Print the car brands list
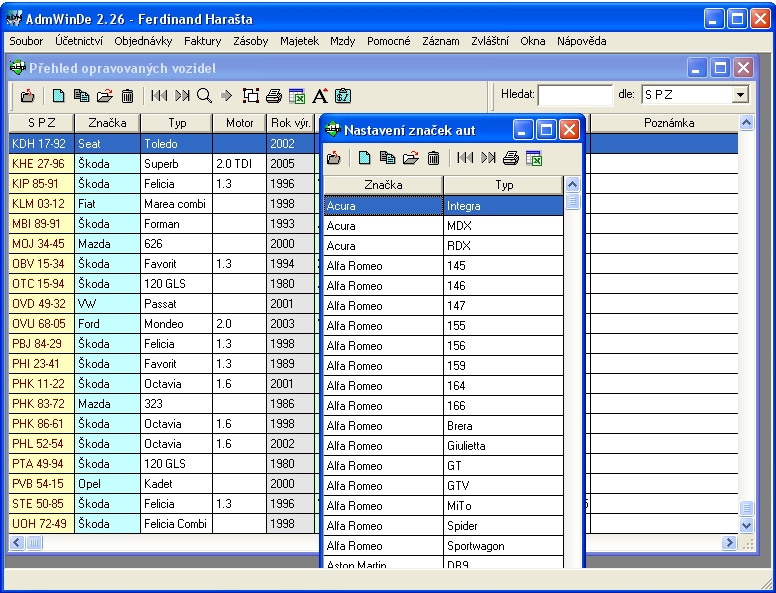776x593 pixels. (x=511, y=158)
